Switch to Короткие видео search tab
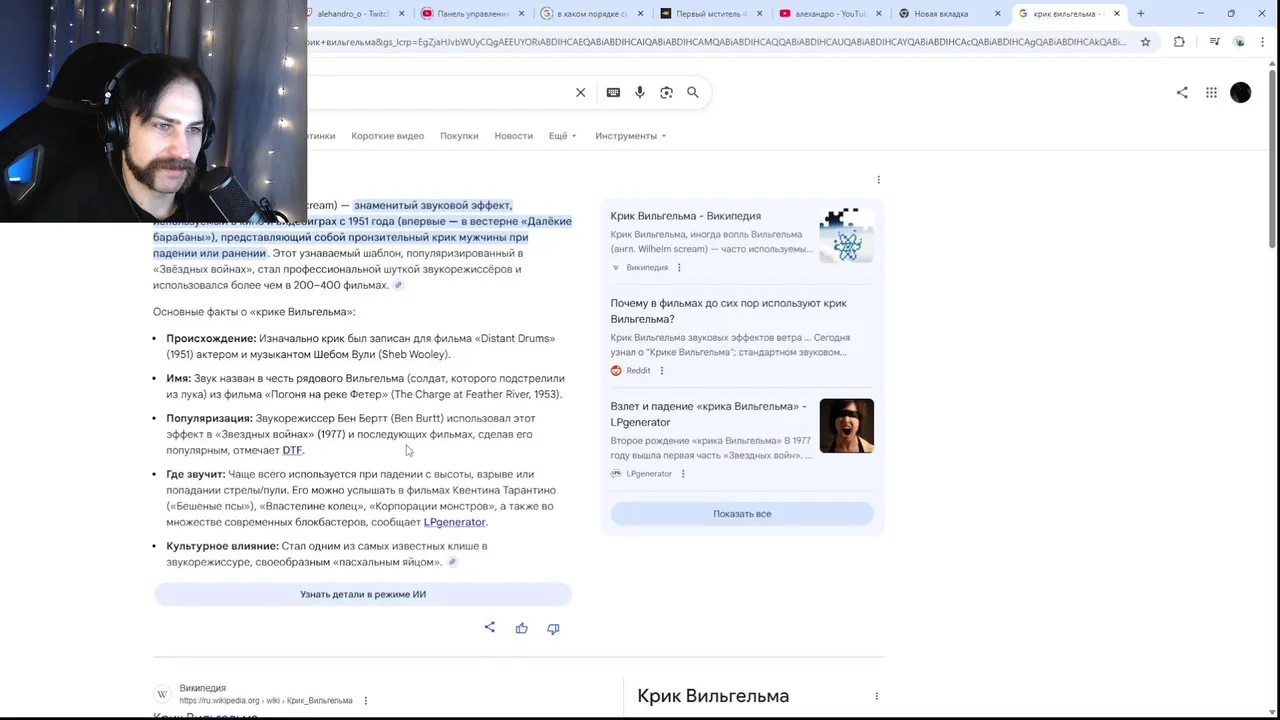 (x=388, y=136)
